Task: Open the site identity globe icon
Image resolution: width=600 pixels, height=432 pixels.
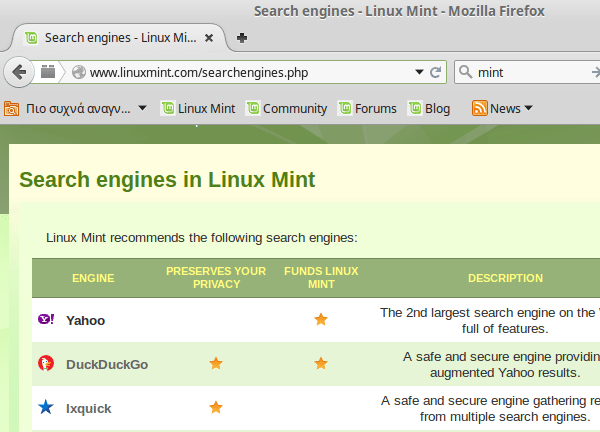Action: (x=79, y=72)
